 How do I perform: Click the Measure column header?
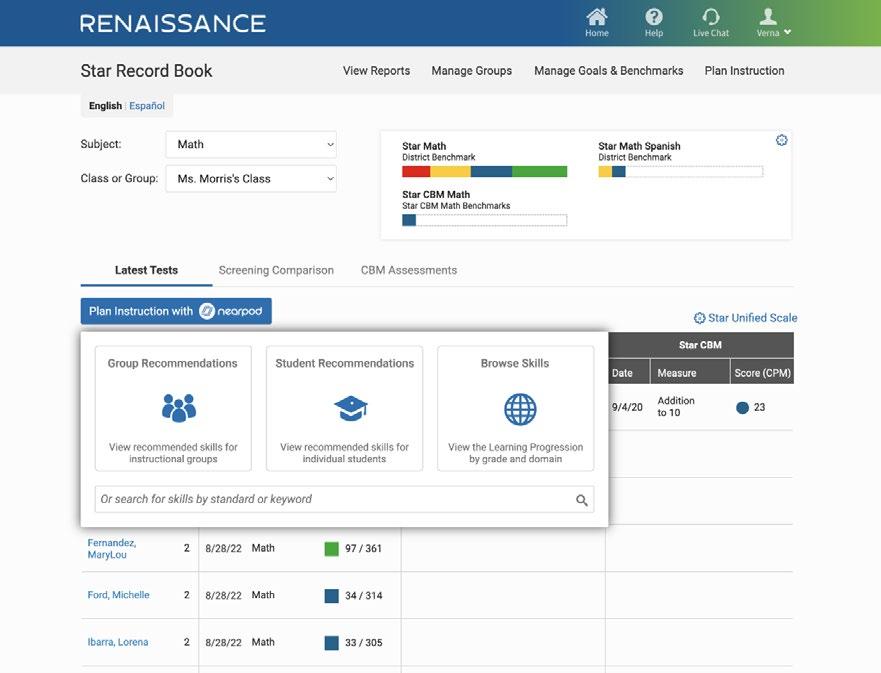(x=689, y=372)
